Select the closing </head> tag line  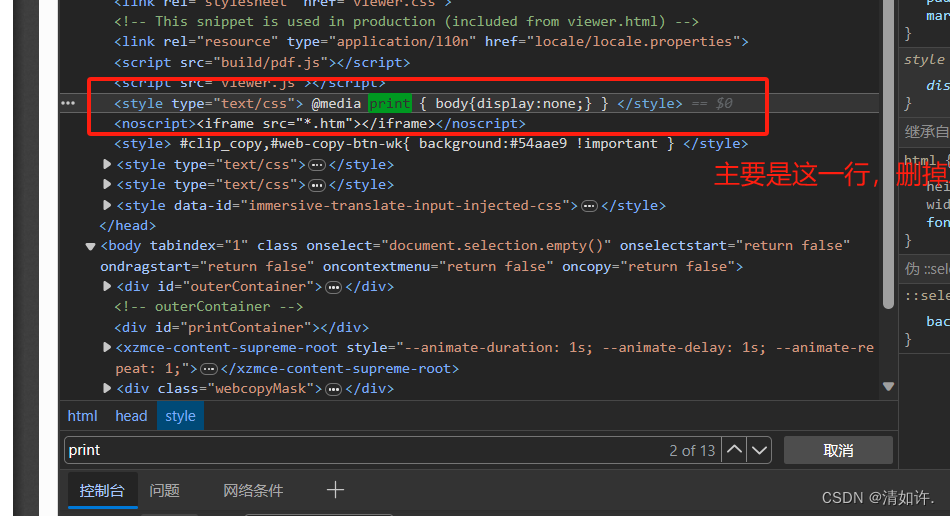coord(128,225)
